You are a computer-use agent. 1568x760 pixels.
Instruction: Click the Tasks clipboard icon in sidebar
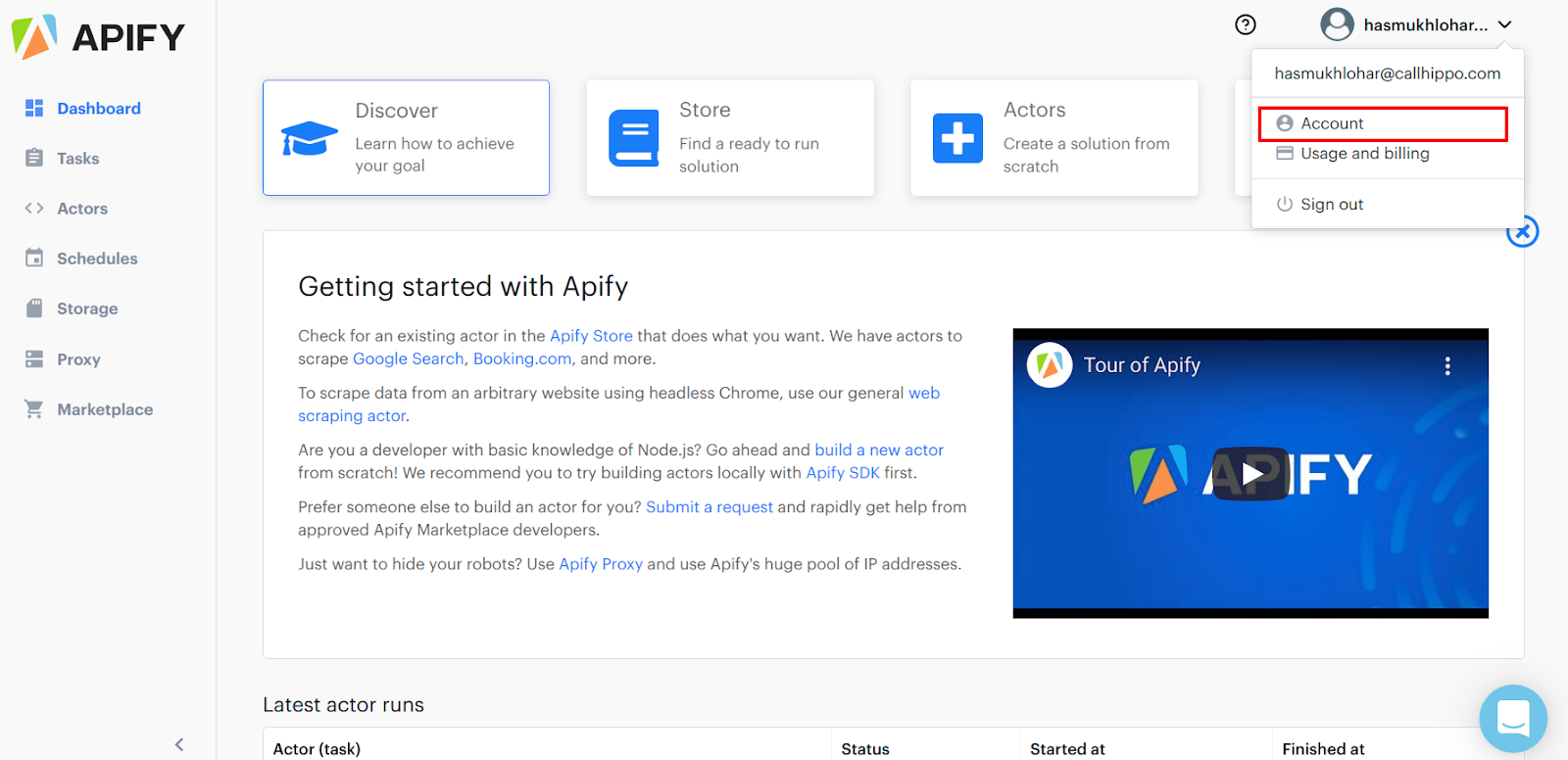click(x=34, y=158)
